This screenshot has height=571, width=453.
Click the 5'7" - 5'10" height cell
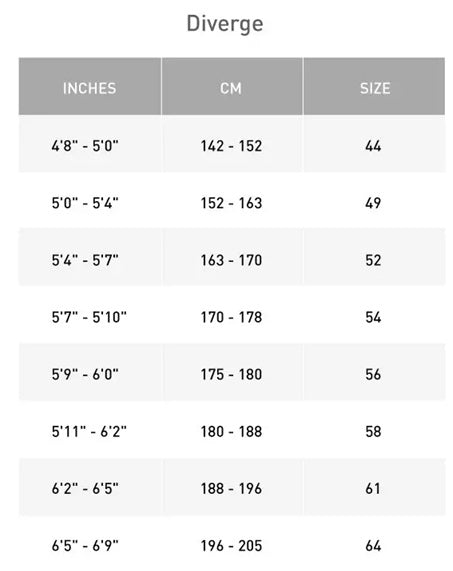(x=89, y=317)
